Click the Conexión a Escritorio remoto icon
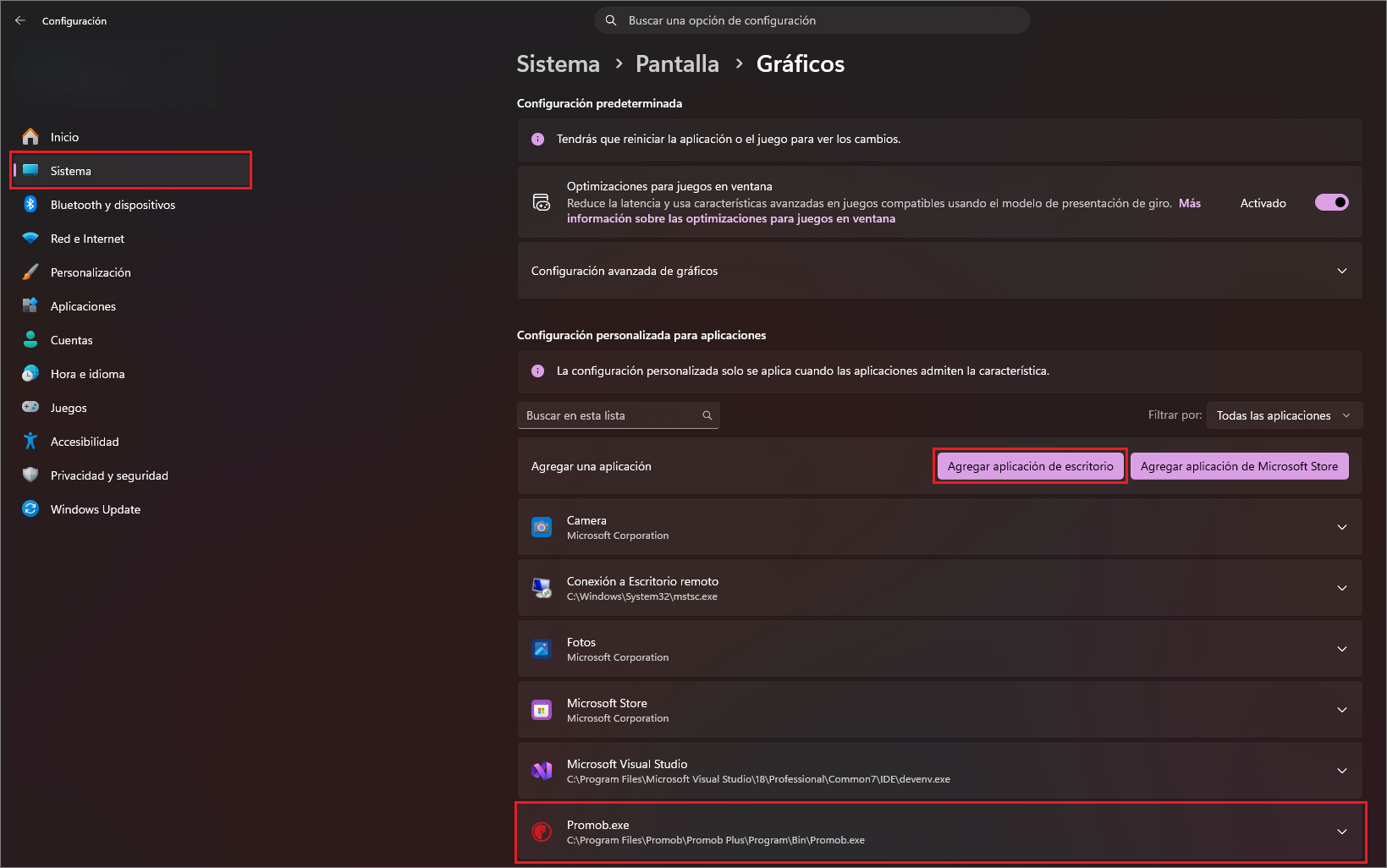Screen dimensions: 1387x868 (542, 588)
